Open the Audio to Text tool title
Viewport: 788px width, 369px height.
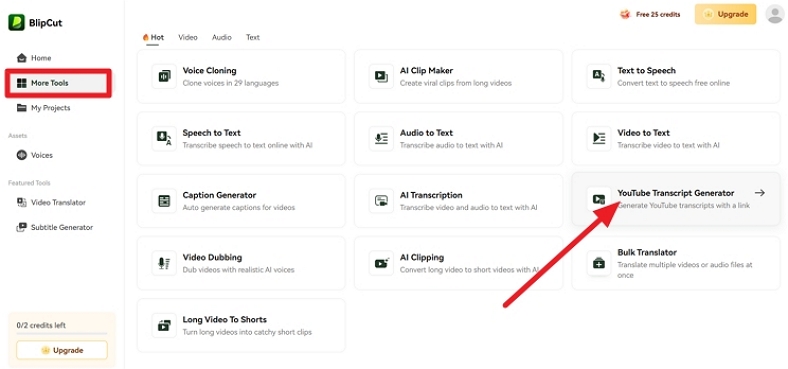pos(426,133)
